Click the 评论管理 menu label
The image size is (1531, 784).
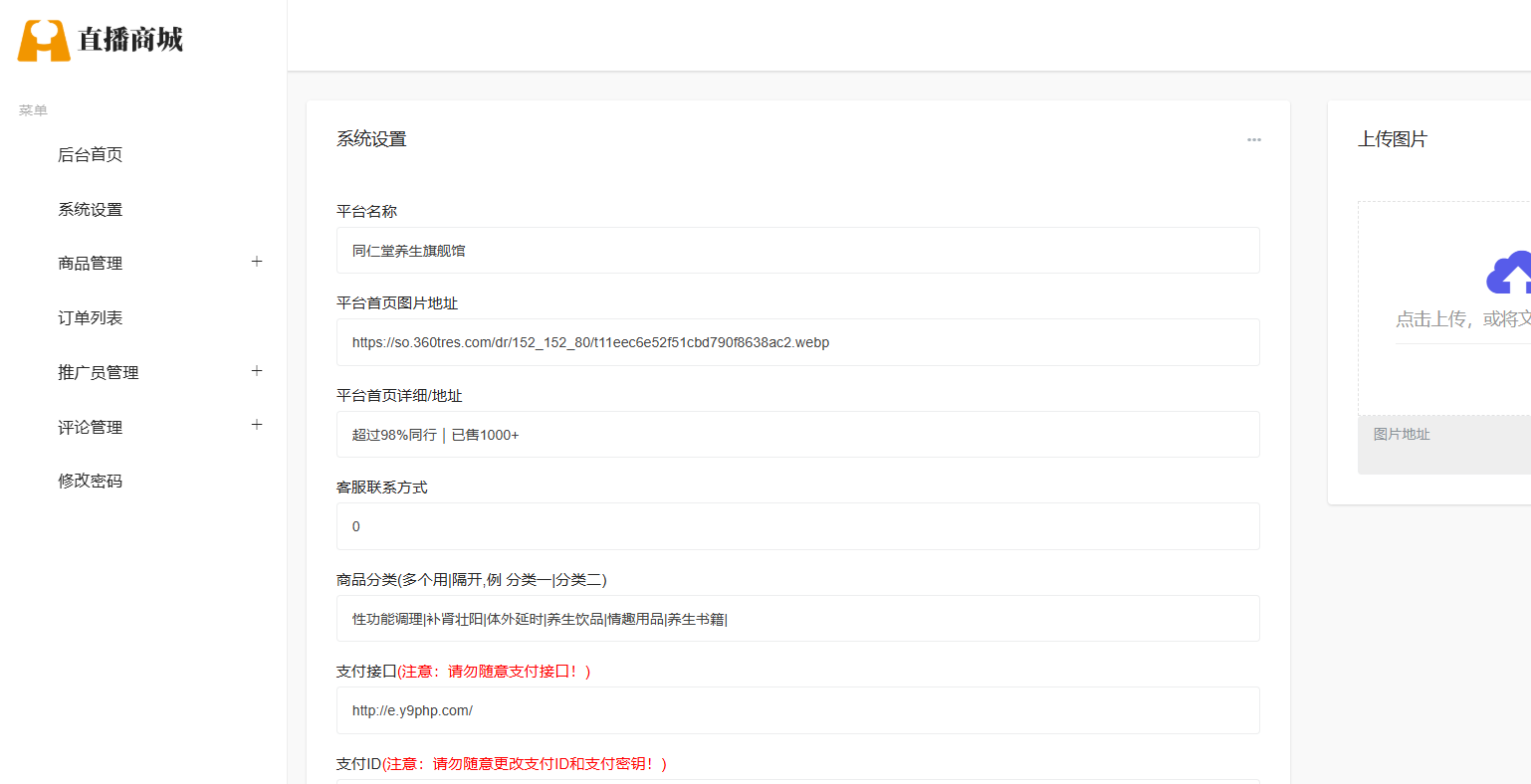[x=90, y=428]
